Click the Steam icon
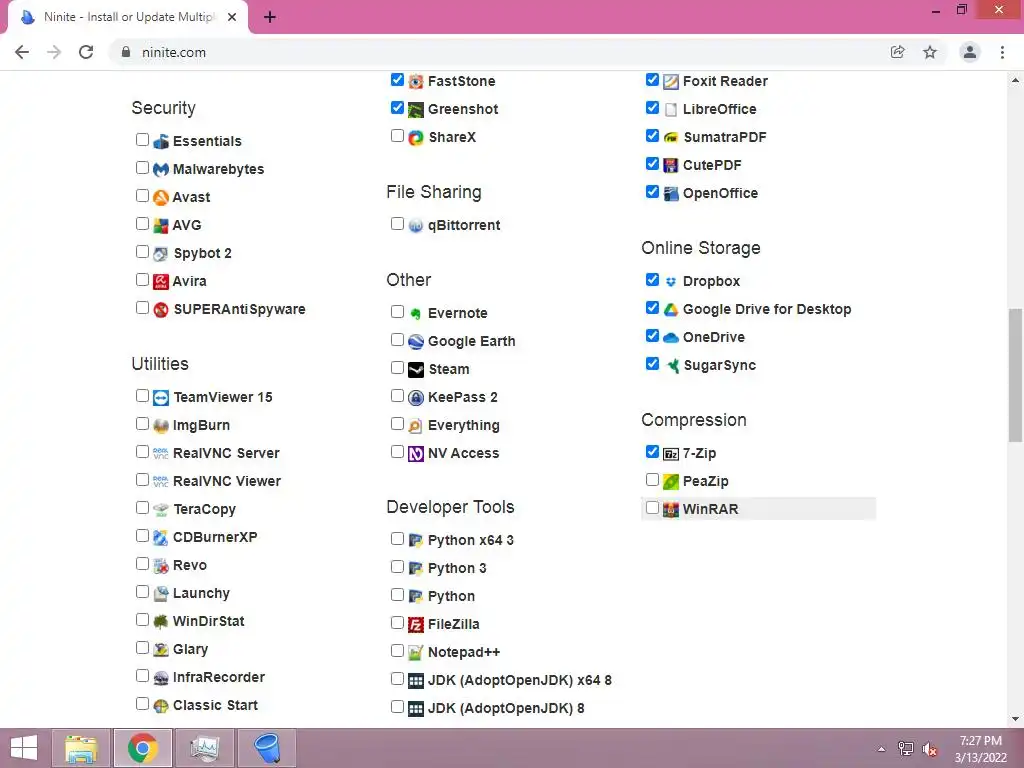This screenshot has width=1024, height=768. tap(416, 370)
